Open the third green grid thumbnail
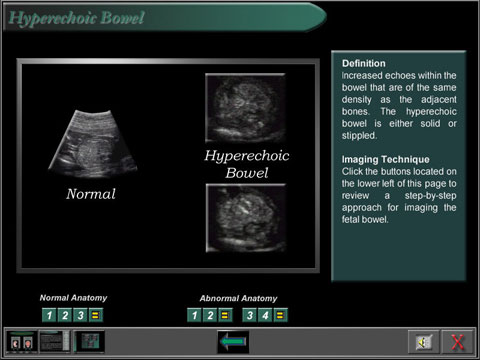The width and height of the screenshot is (480, 360). coord(89,342)
